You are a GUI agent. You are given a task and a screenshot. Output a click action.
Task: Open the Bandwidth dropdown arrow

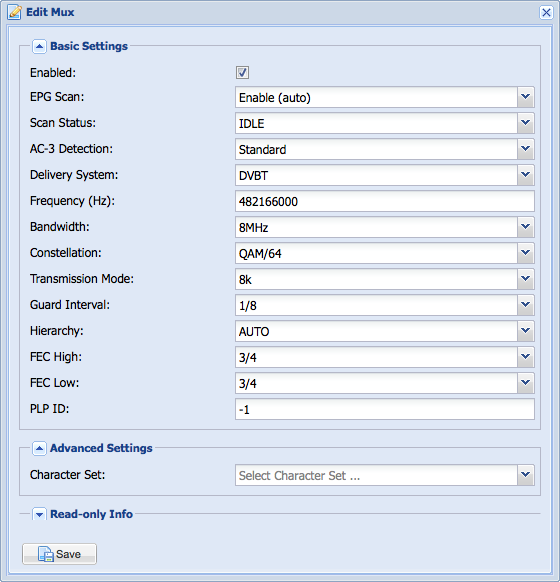coord(525,227)
